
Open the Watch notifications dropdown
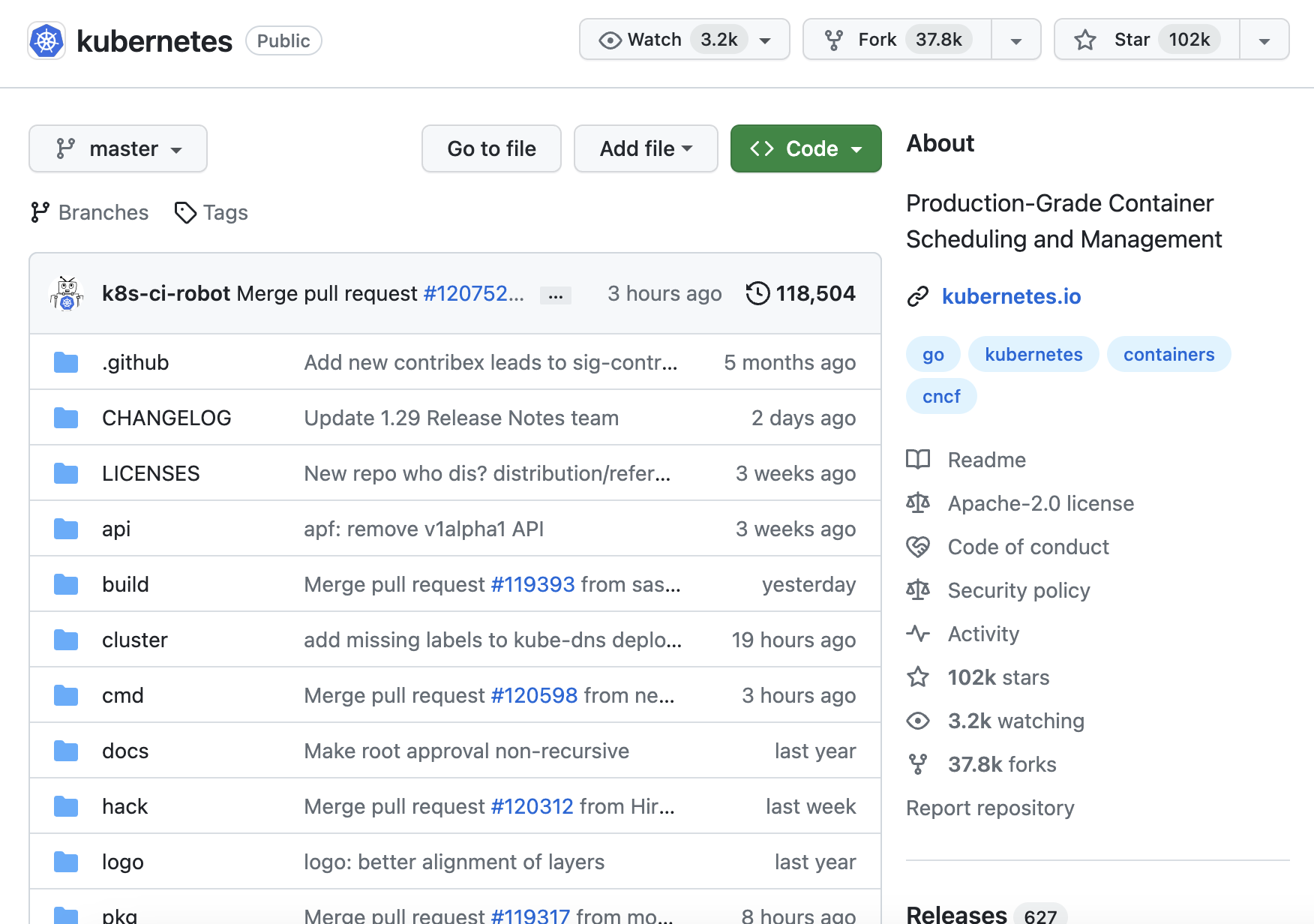coord(685,39)
